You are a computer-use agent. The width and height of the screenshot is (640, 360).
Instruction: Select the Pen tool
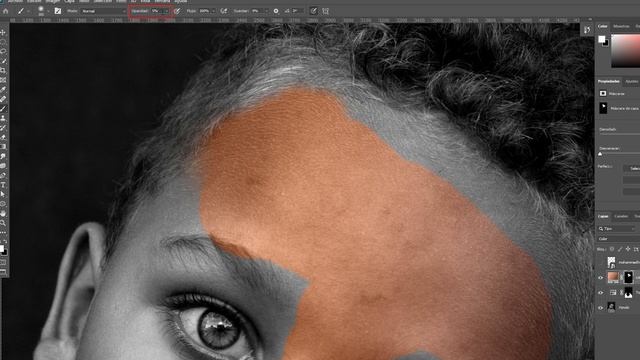click(x=3, y=176)
